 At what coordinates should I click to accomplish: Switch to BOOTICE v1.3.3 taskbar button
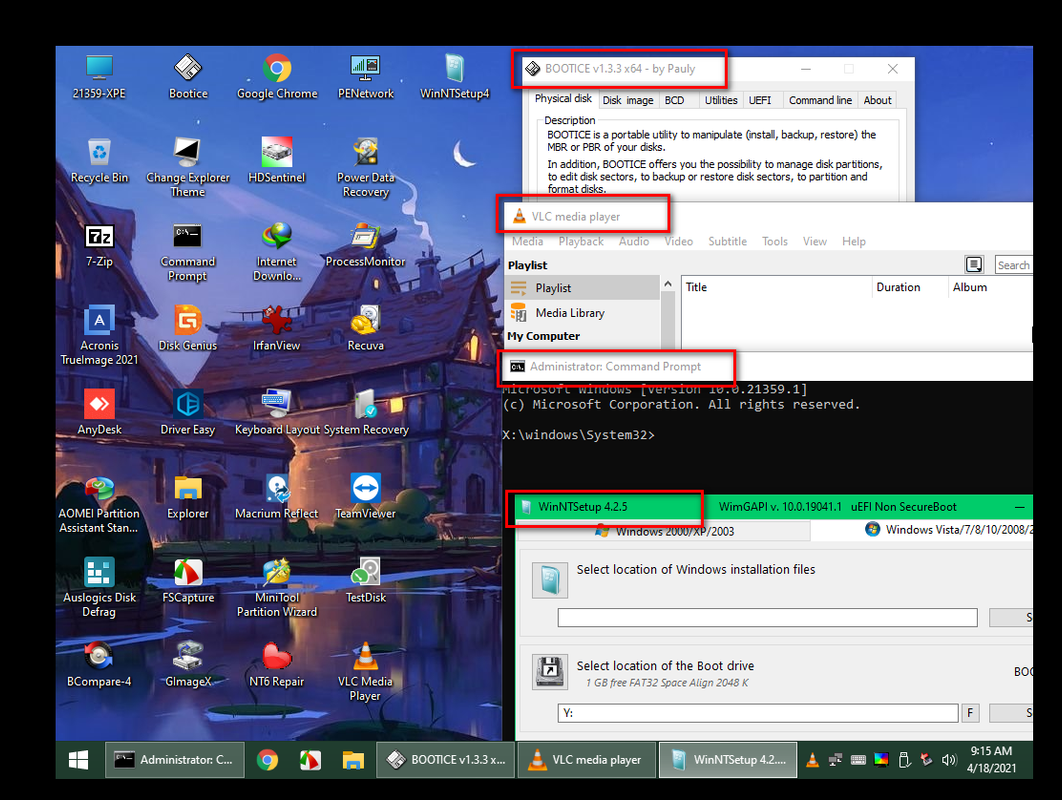446,760
